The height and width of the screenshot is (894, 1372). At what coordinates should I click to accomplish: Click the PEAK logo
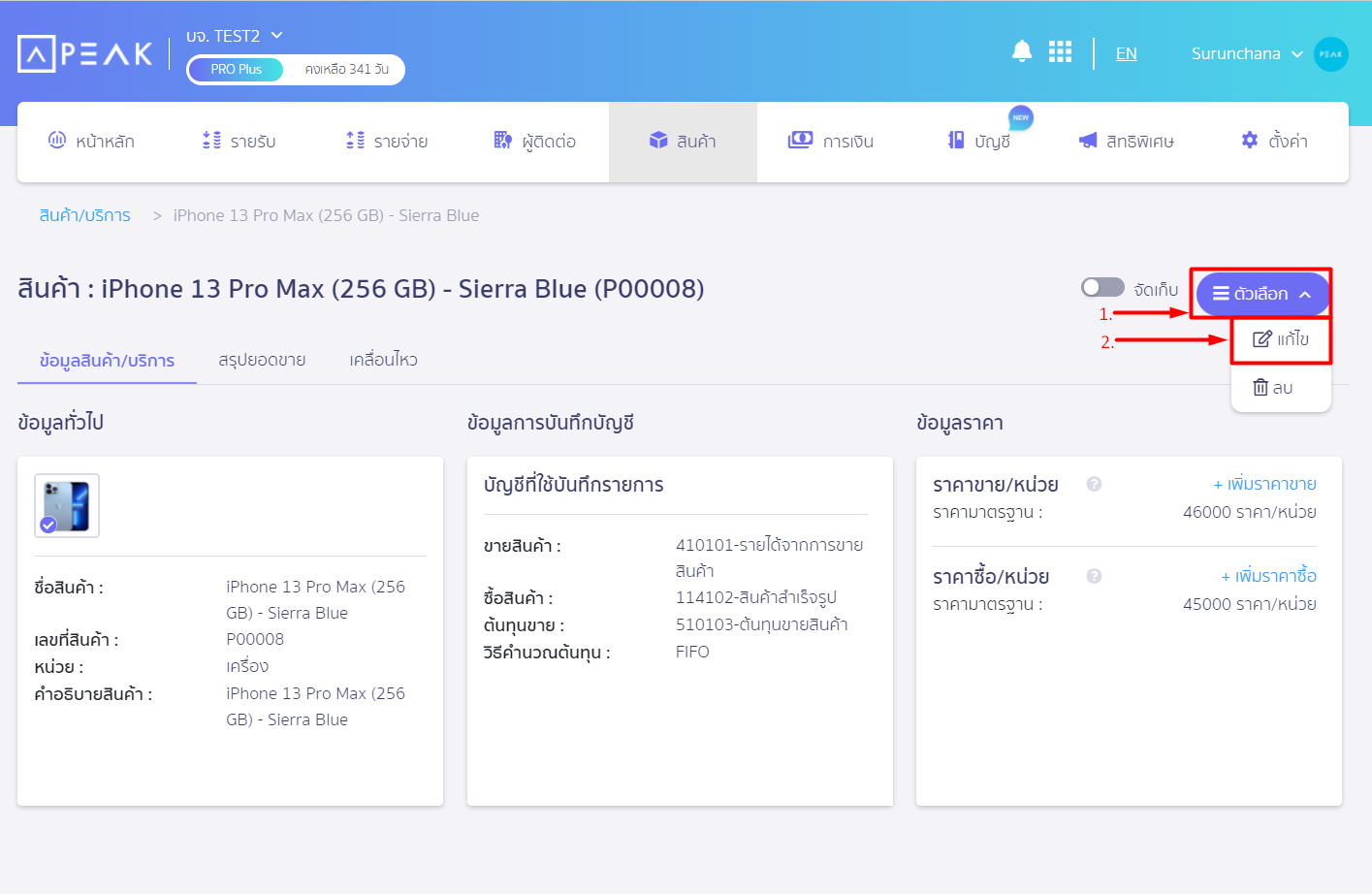(85, 53)
